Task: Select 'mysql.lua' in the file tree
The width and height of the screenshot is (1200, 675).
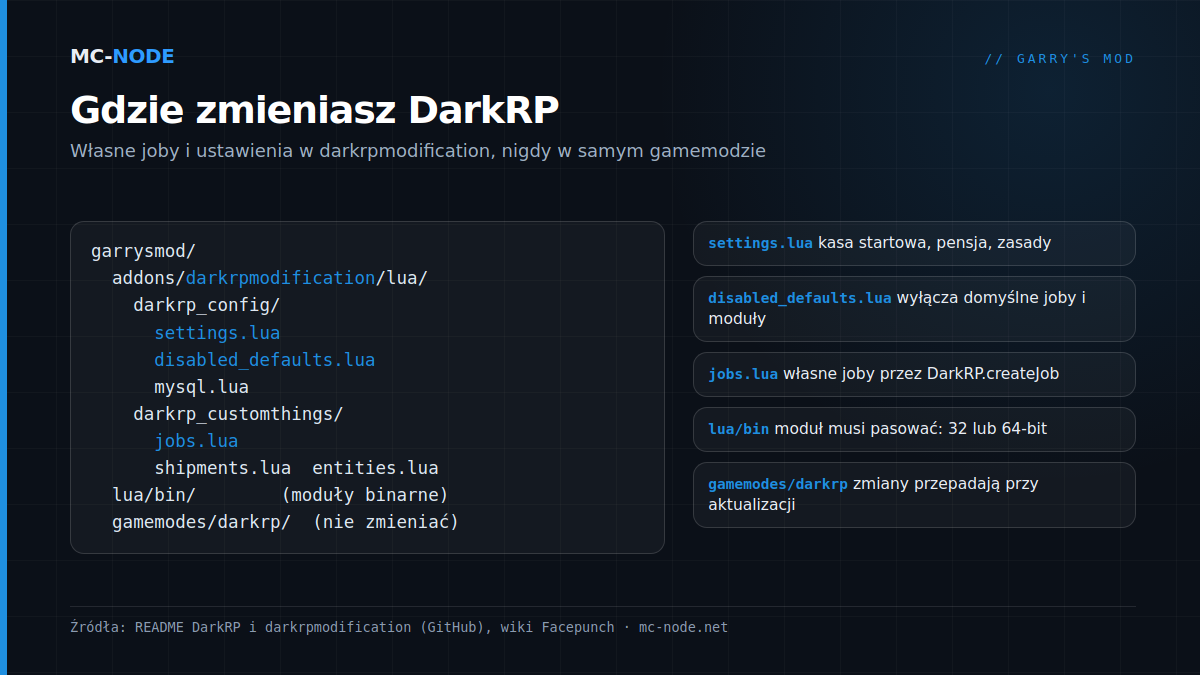Action: pos(201,386)
